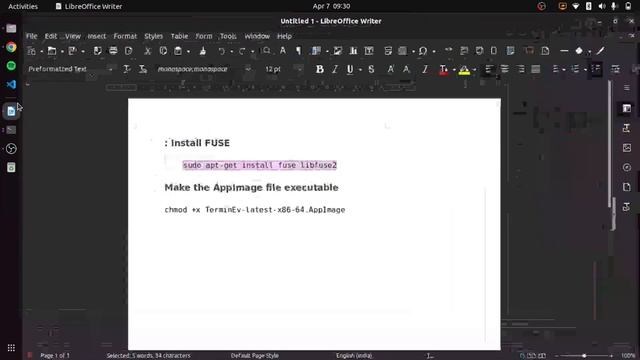Open the Tools menu
Viewport: 640px width, 360px height.
228,36
